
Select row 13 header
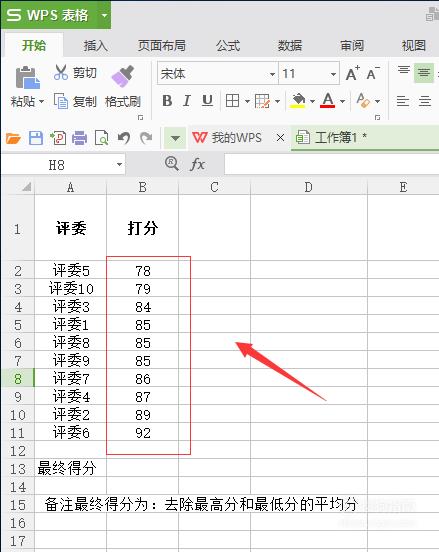point(18,469)
